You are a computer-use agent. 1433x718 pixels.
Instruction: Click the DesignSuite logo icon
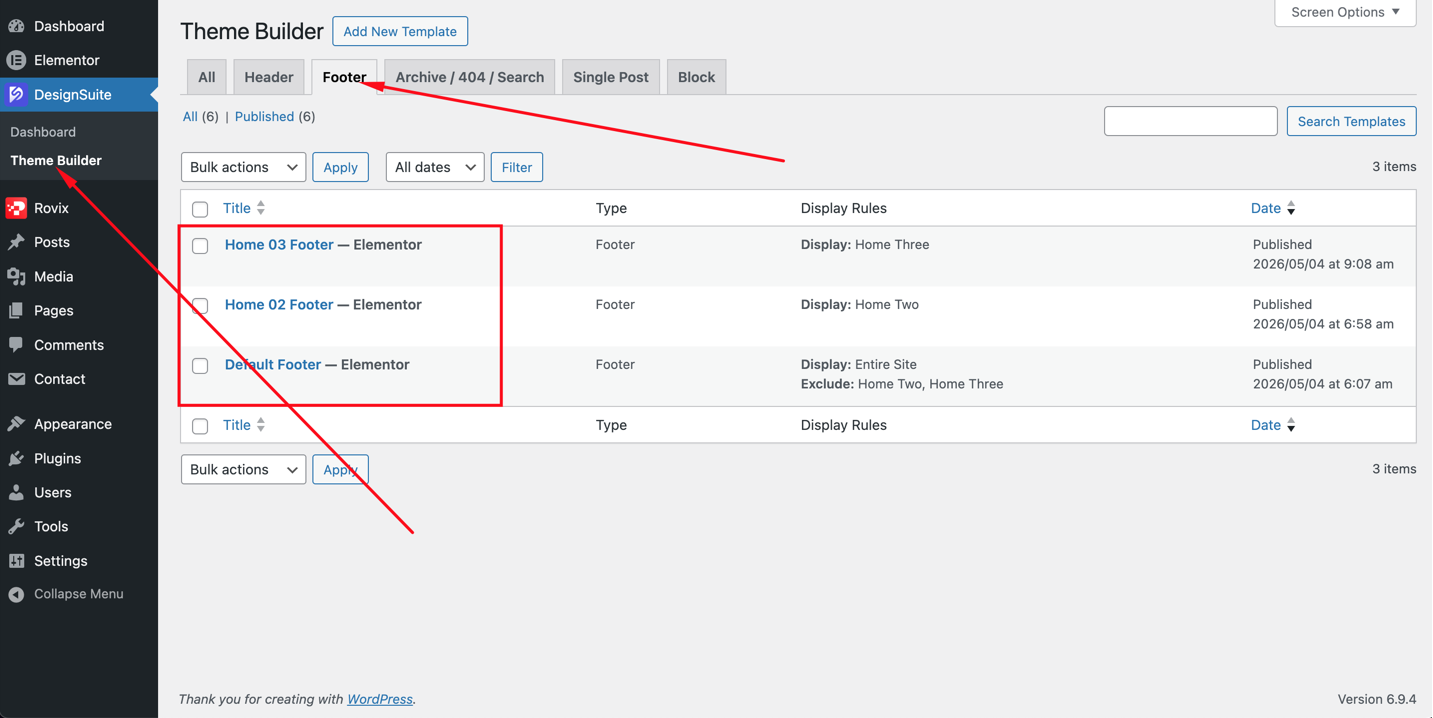coord(16,94)
